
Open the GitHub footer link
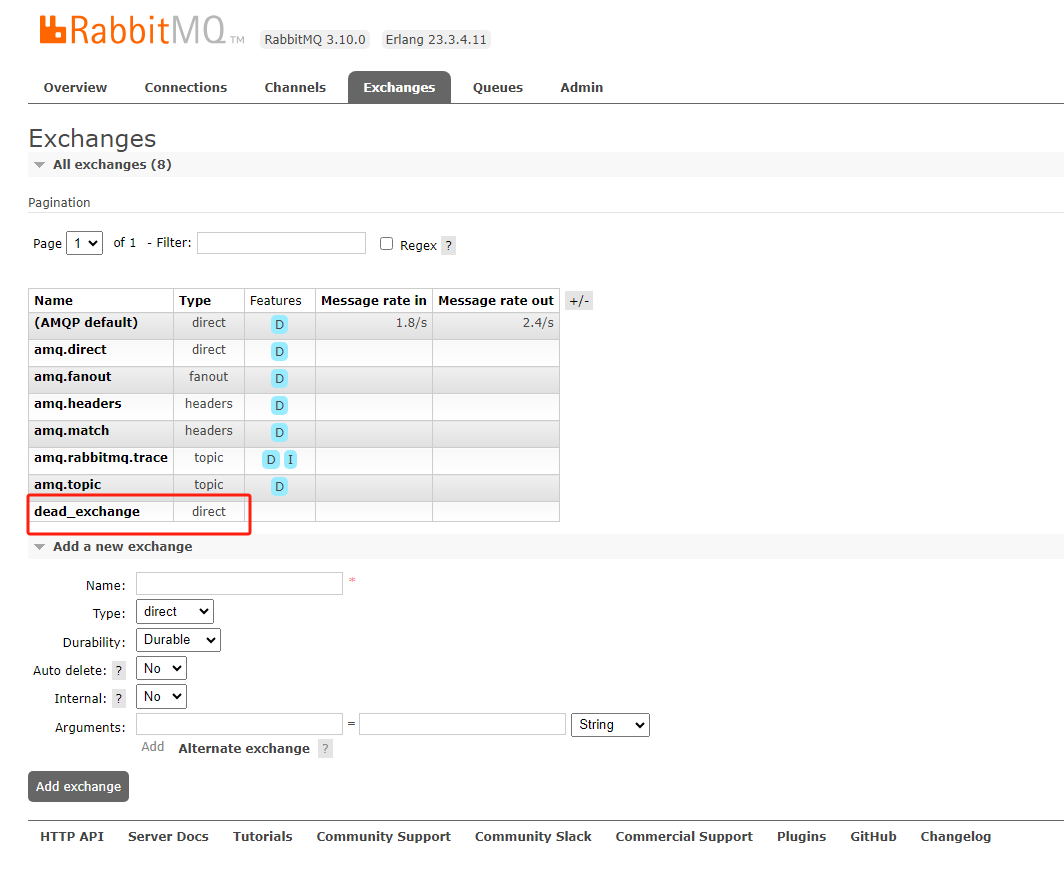click(873, 837)
